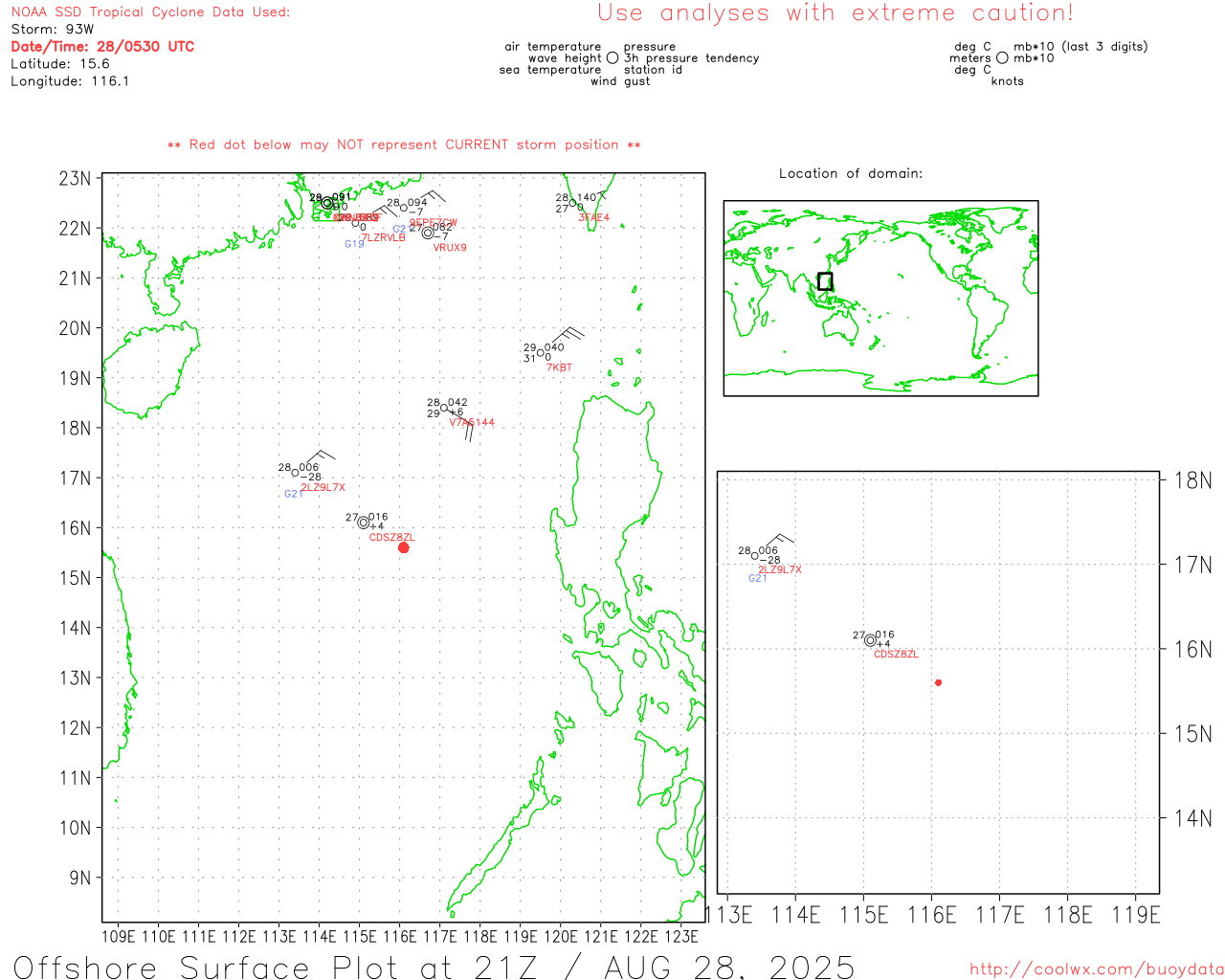Click the 109E longitude axis label

pos(118,935)
